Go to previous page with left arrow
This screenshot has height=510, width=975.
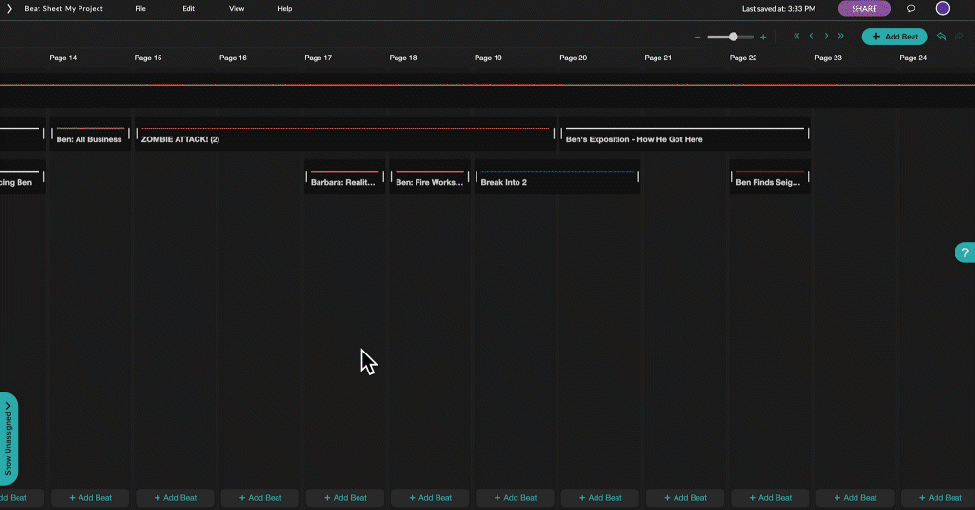coord(811,36)
